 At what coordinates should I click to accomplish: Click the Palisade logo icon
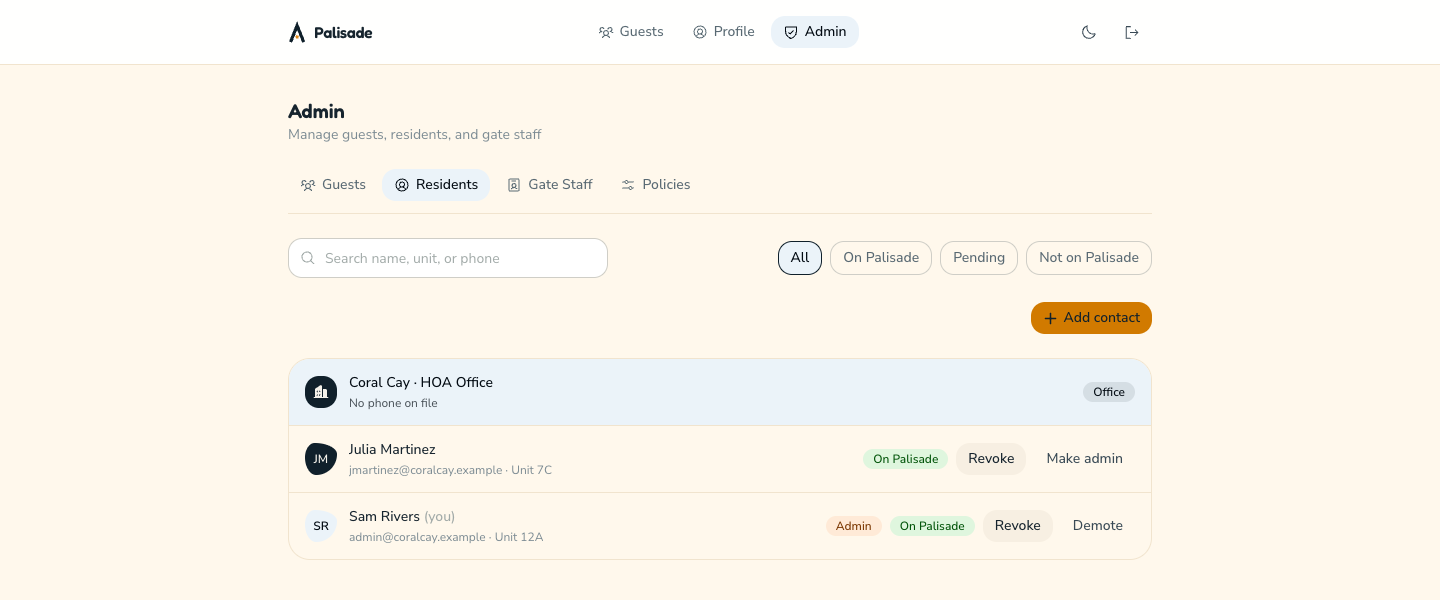tap(297, 32)
